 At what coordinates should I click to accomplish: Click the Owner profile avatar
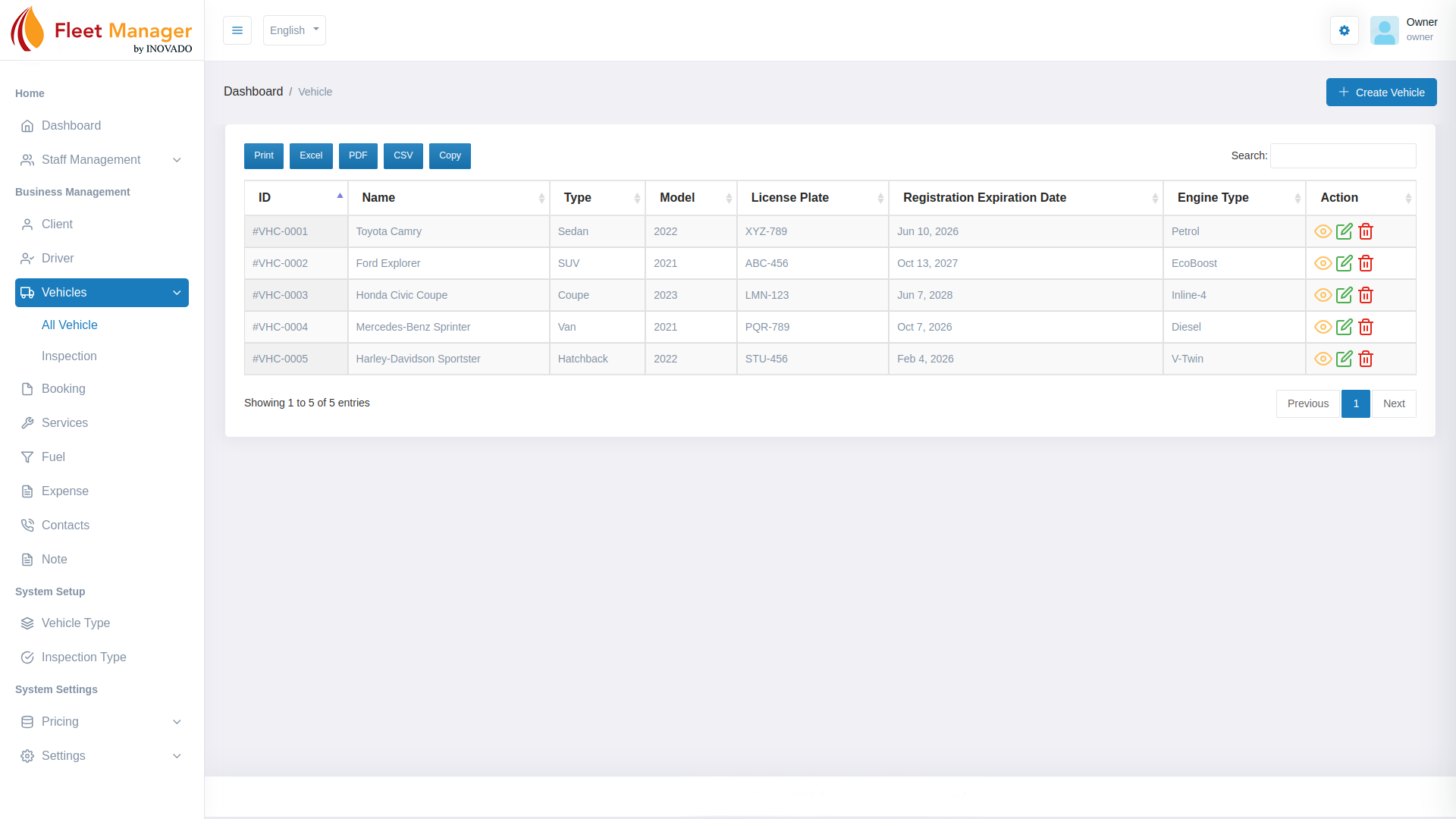click(x=1384, y=30)
